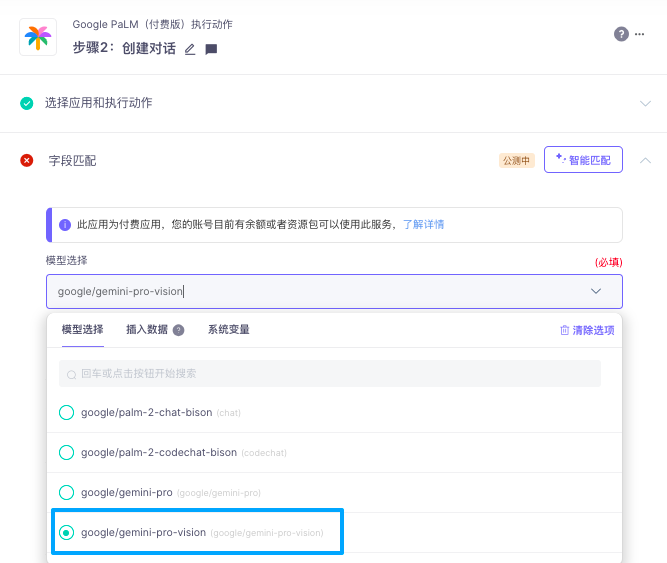The height and width of the screenshot is (563, 667).
Task: Click the red error status icon
Action: click(26, 160)
